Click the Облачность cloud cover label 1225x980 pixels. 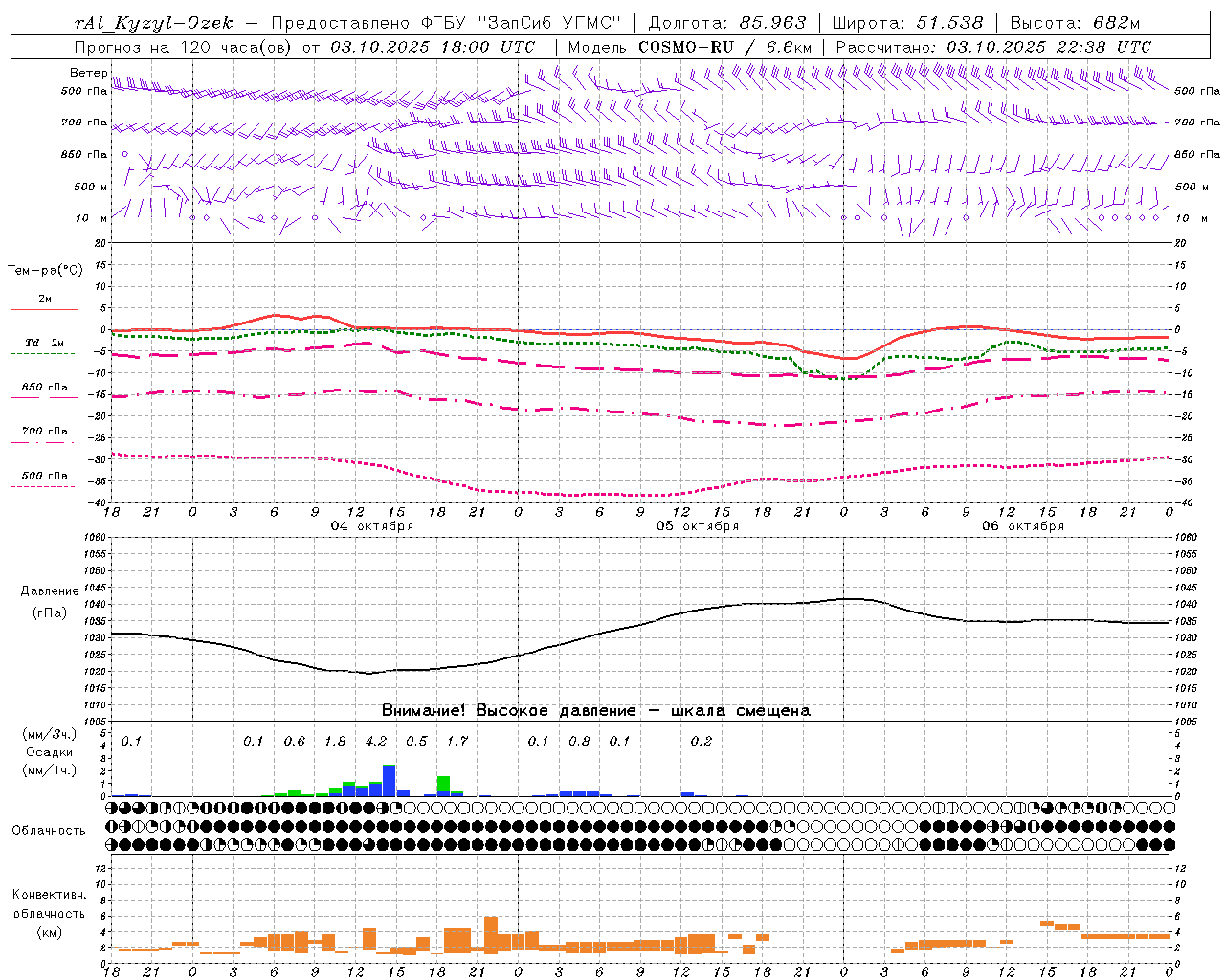49,831
